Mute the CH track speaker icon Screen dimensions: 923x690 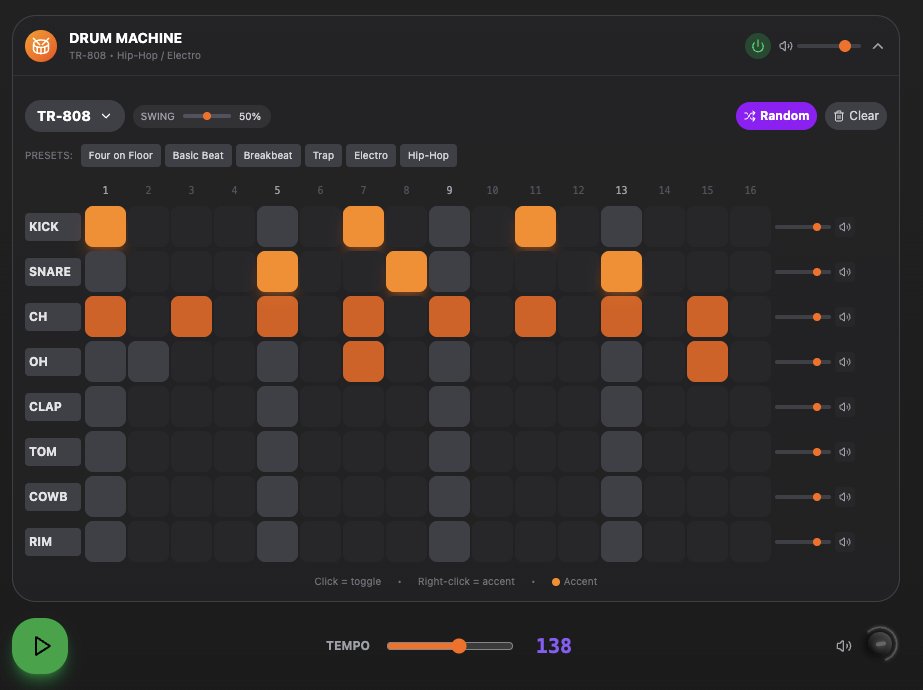click(x=845, y=317)
